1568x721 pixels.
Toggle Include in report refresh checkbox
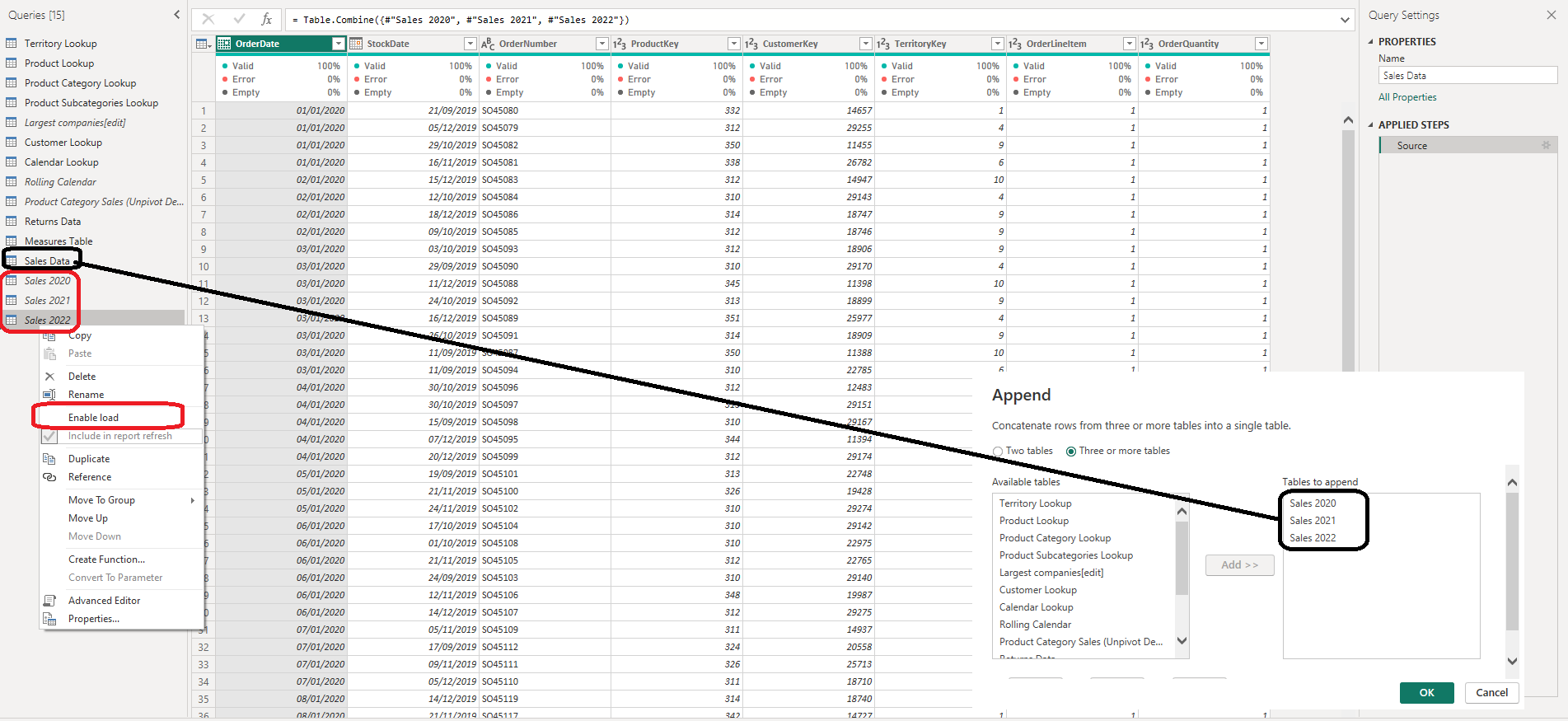pos(49,436)
